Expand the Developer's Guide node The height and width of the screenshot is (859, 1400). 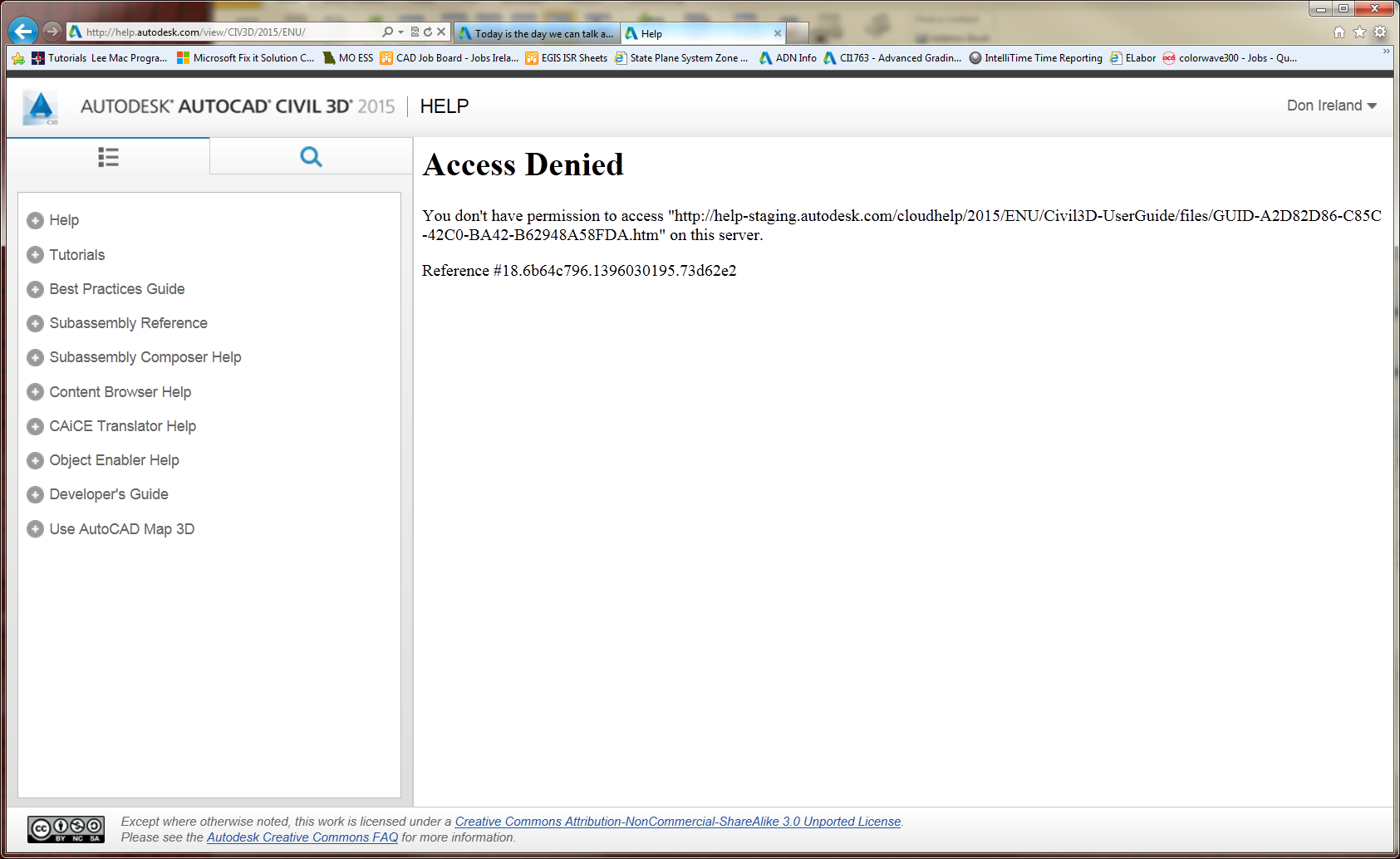pos(35,494)
